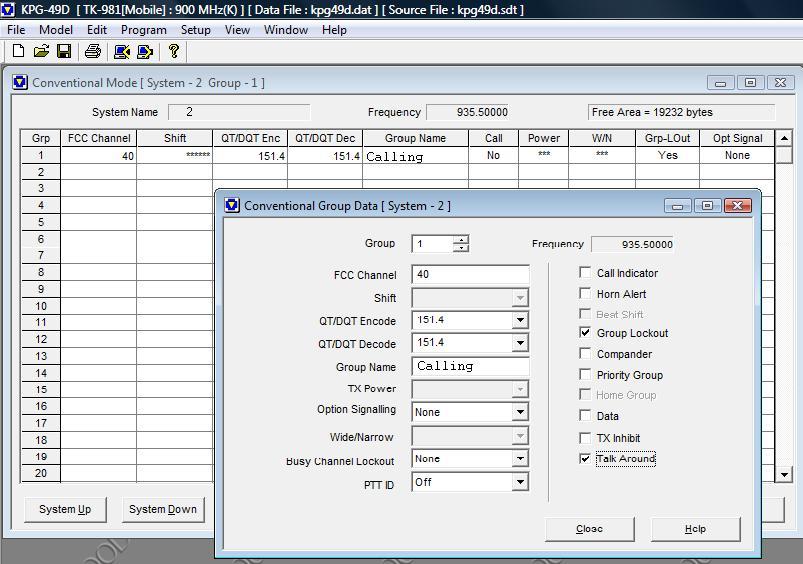Open the Model menu
Screen dimensions: 803x564
click(56, 30)
